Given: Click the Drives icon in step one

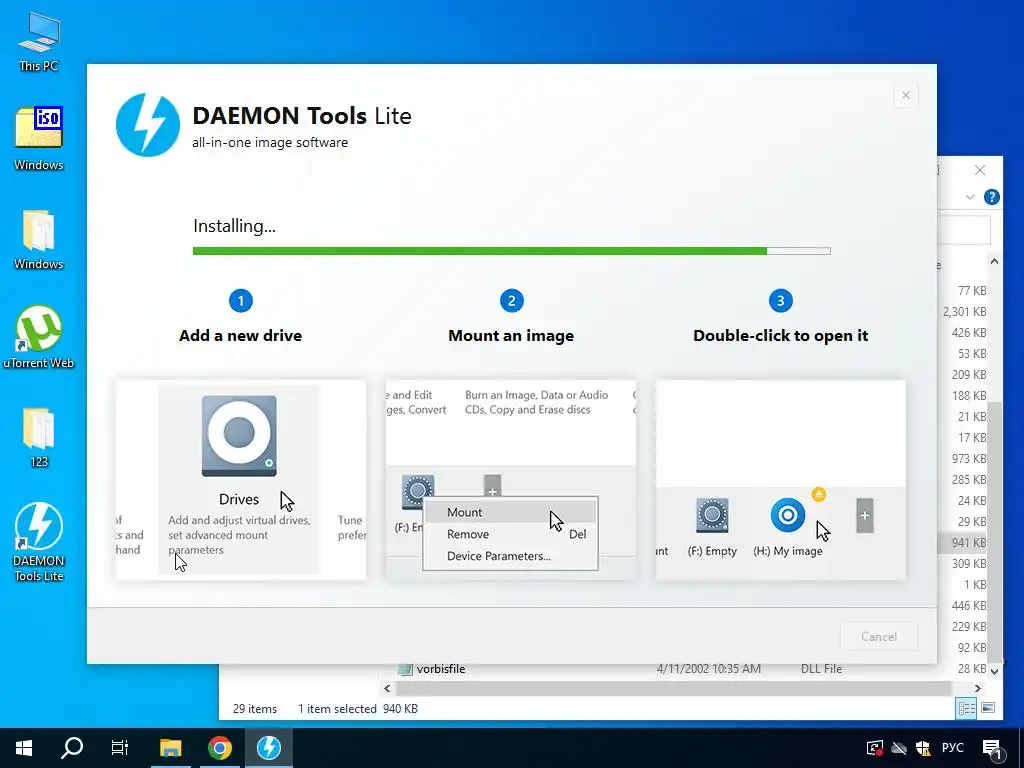Looking at the screenshot, I should [239, 436].
